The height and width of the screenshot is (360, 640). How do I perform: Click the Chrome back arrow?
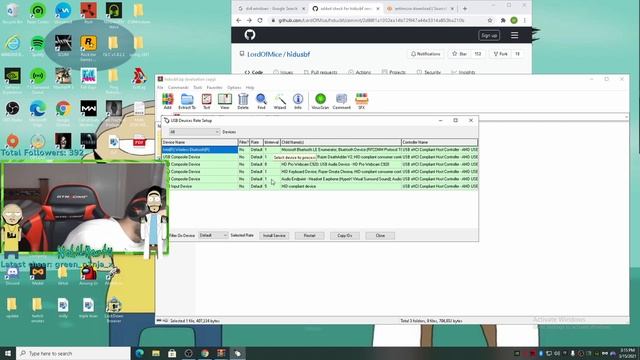point(239,20)
